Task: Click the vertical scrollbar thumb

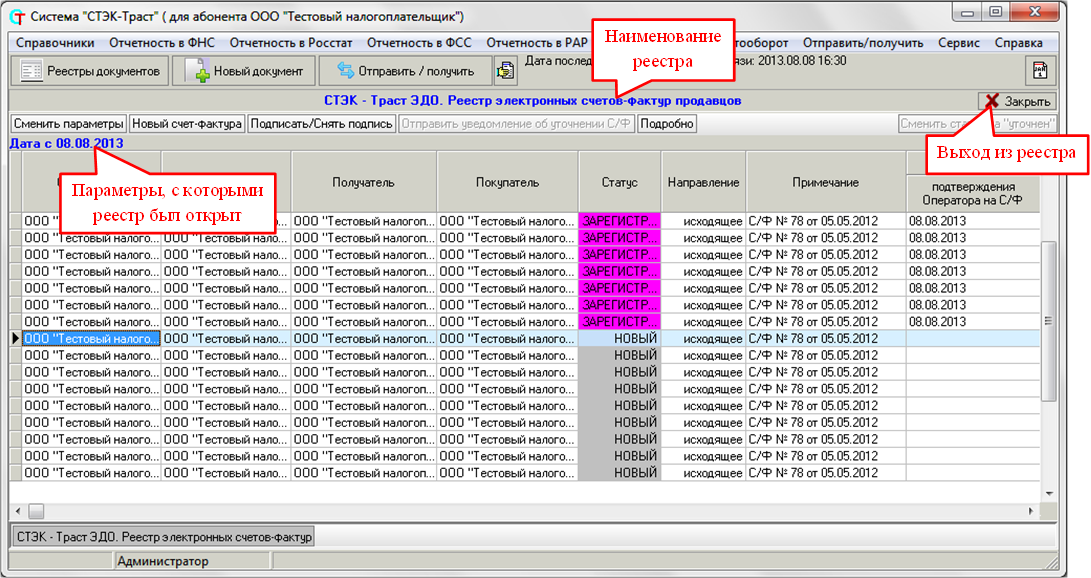Action: tap(1049, 321)
